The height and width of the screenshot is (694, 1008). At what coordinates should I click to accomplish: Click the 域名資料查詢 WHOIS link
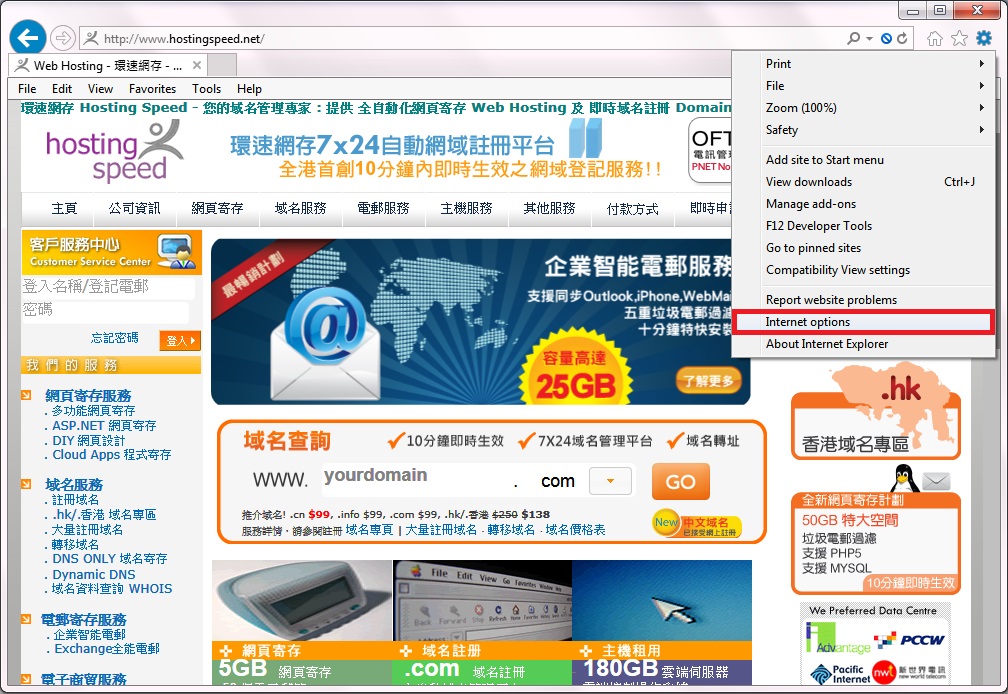[x=112, y=589]
